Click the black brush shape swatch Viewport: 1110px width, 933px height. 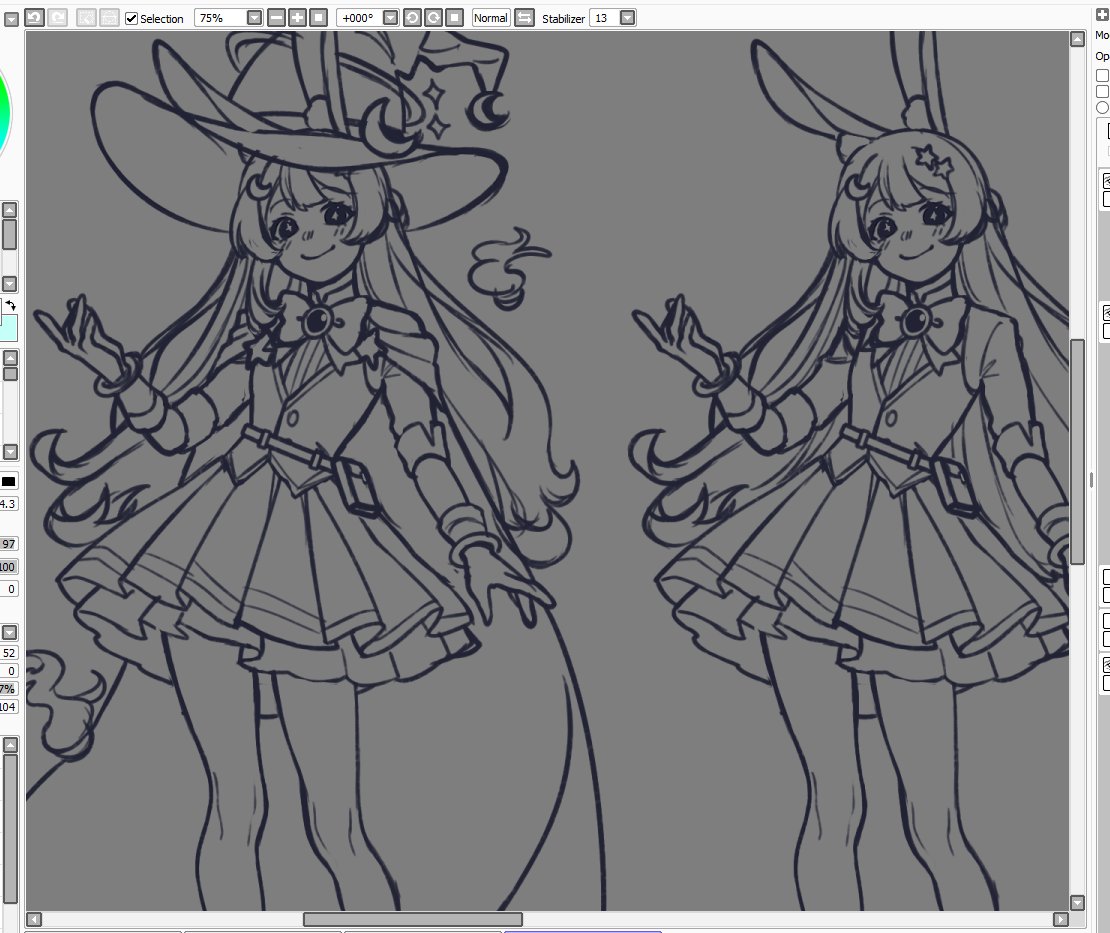tap(8, 481)
